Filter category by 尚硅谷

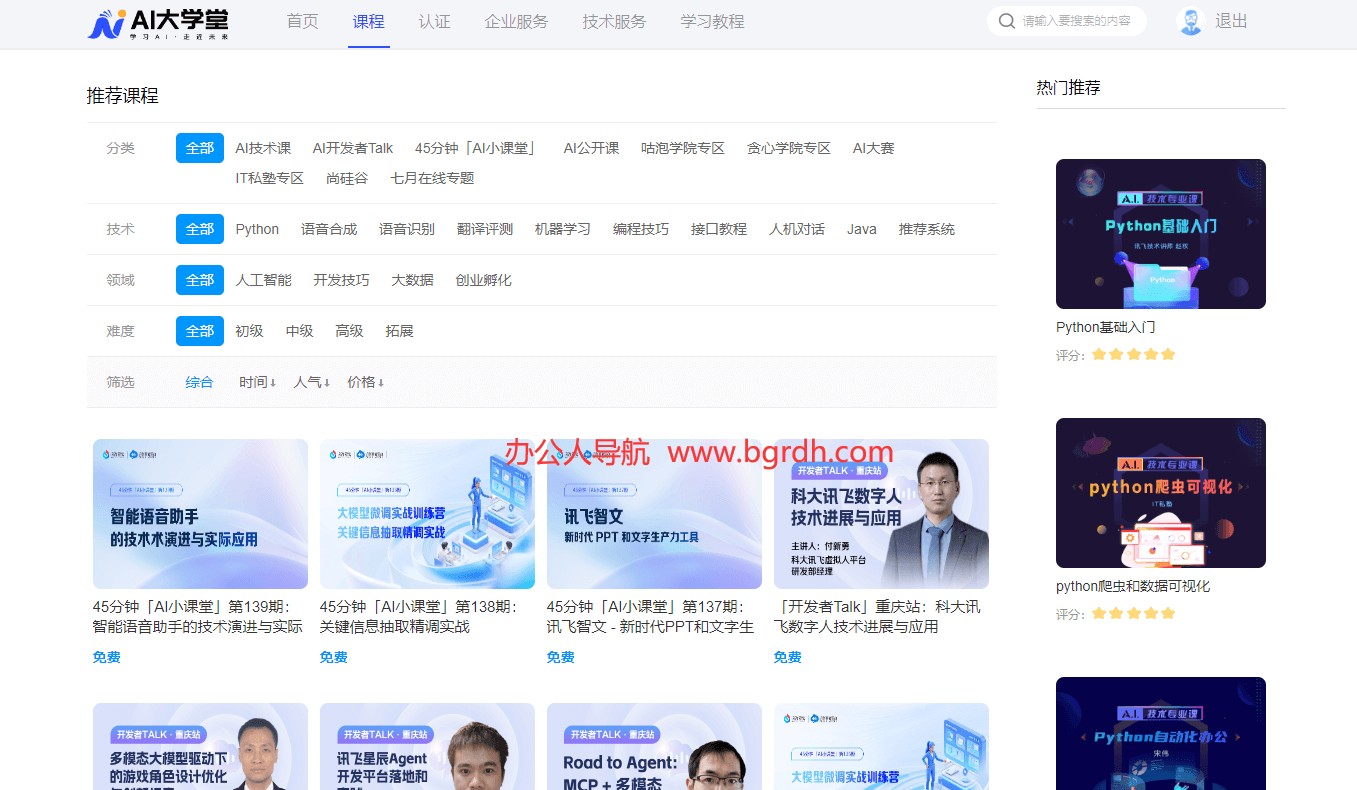pos(347,178)
